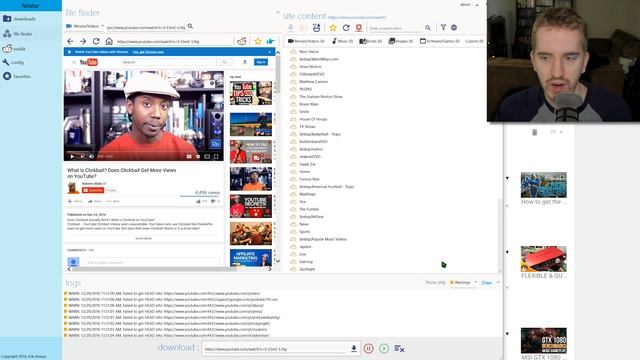Go forward in the embedded browser

(x=83, y=41)
